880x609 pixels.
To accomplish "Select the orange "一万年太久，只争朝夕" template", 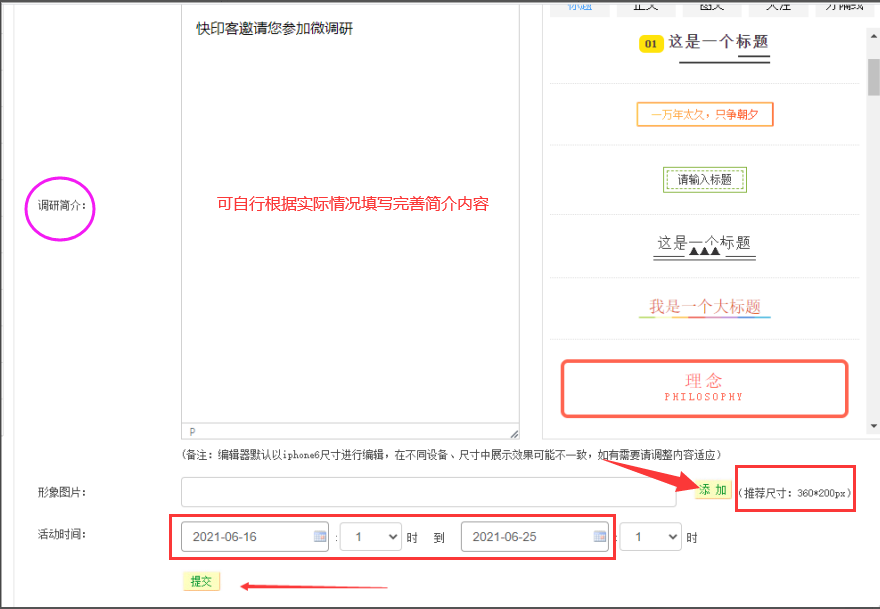I will pyautogui.click(x=705, y=115).
